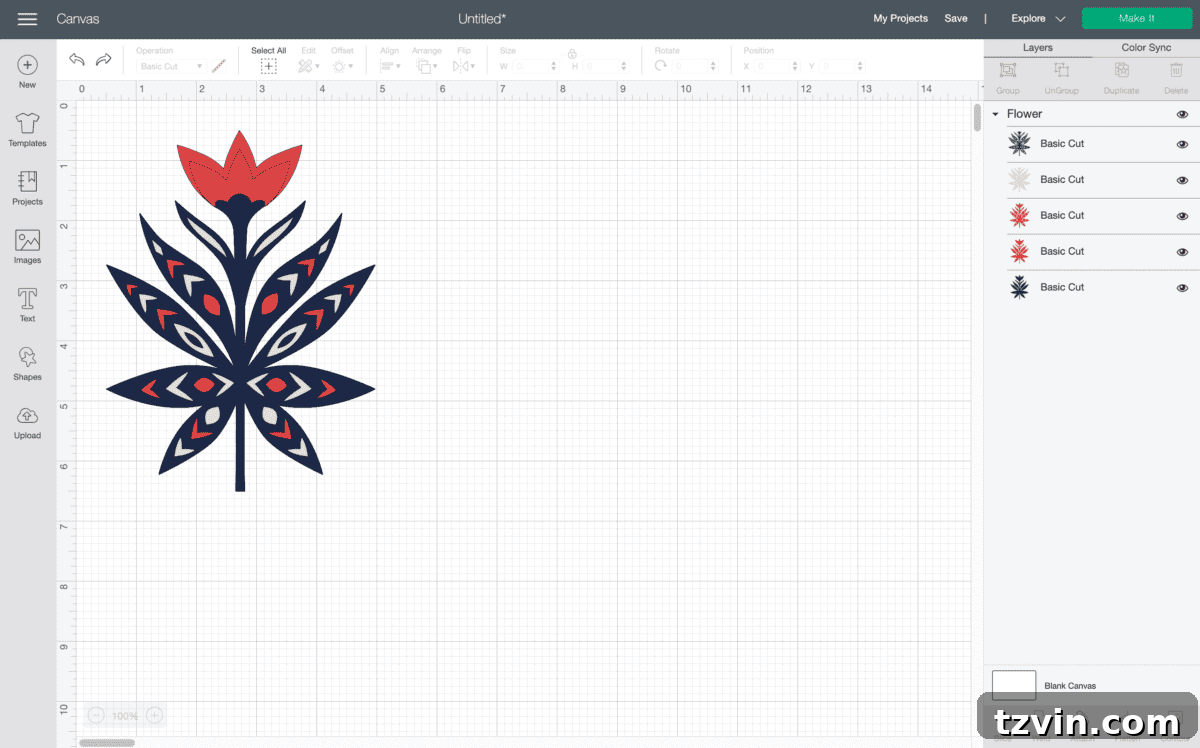
Task: Click the New project icon
Action: tap(27, 65)
